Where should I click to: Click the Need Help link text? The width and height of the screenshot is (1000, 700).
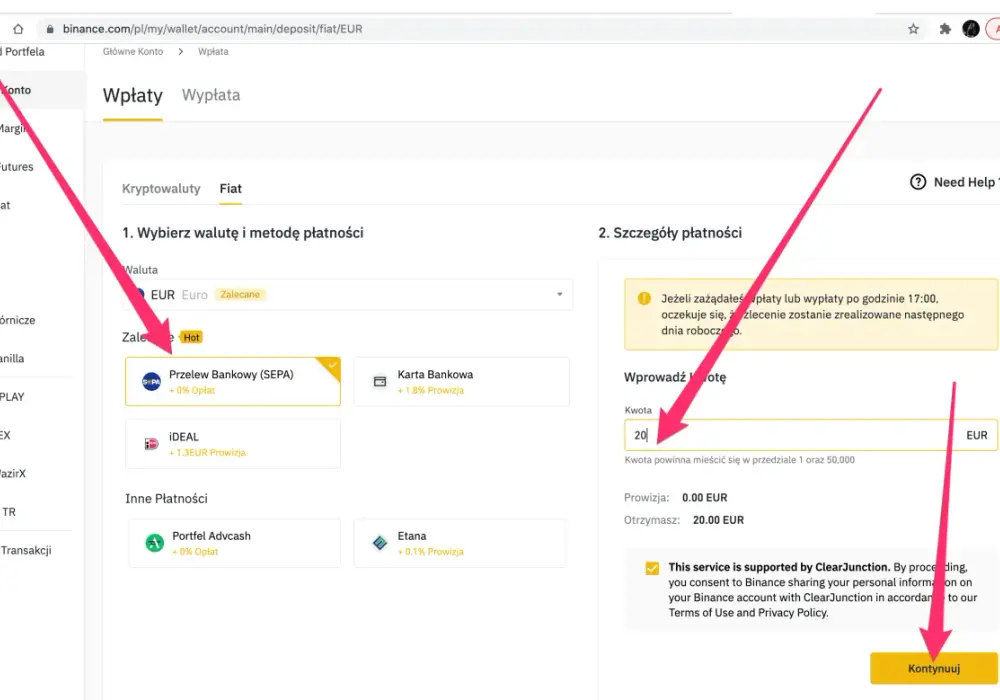coord(964,182)
